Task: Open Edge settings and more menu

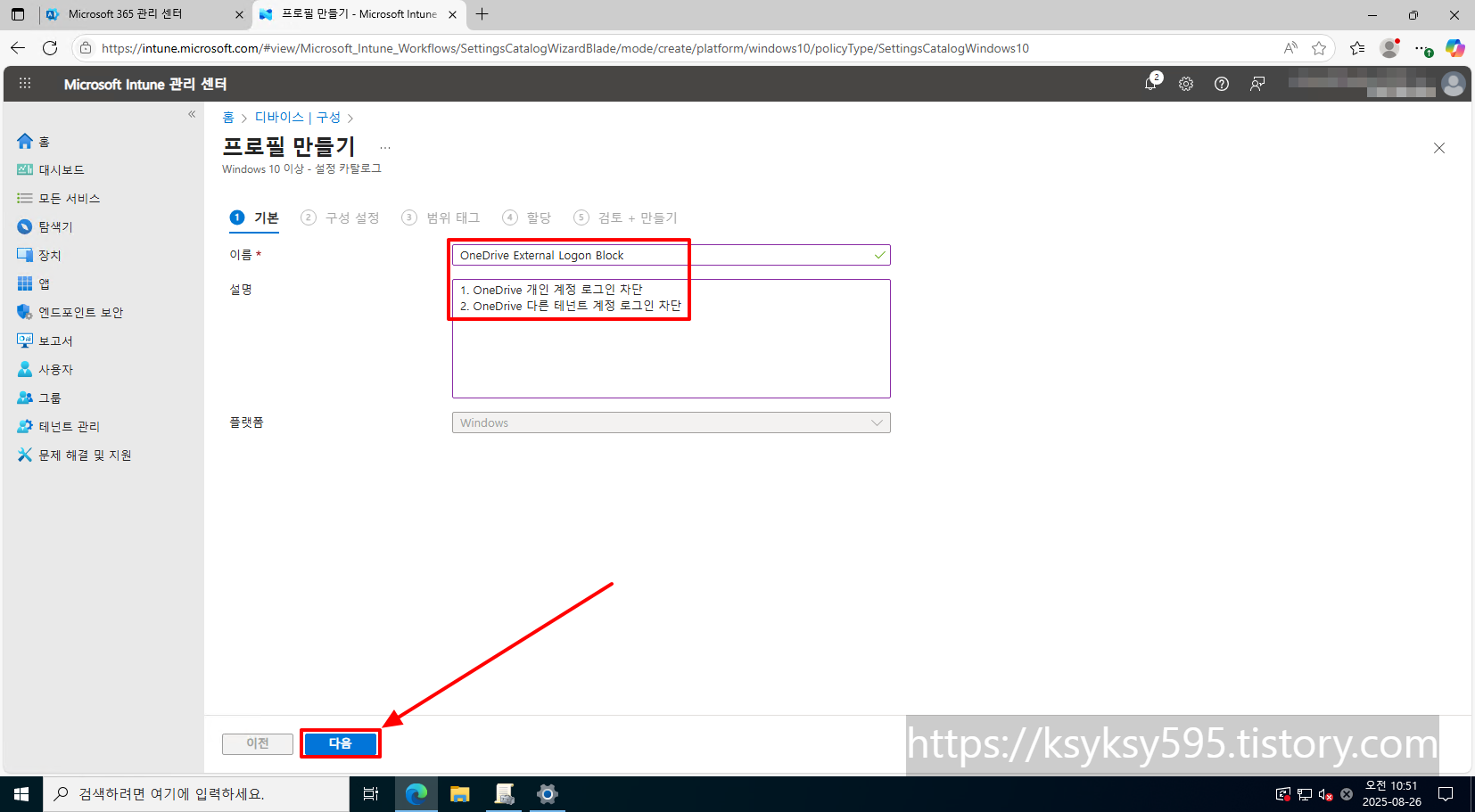Action: (1422, 48)
